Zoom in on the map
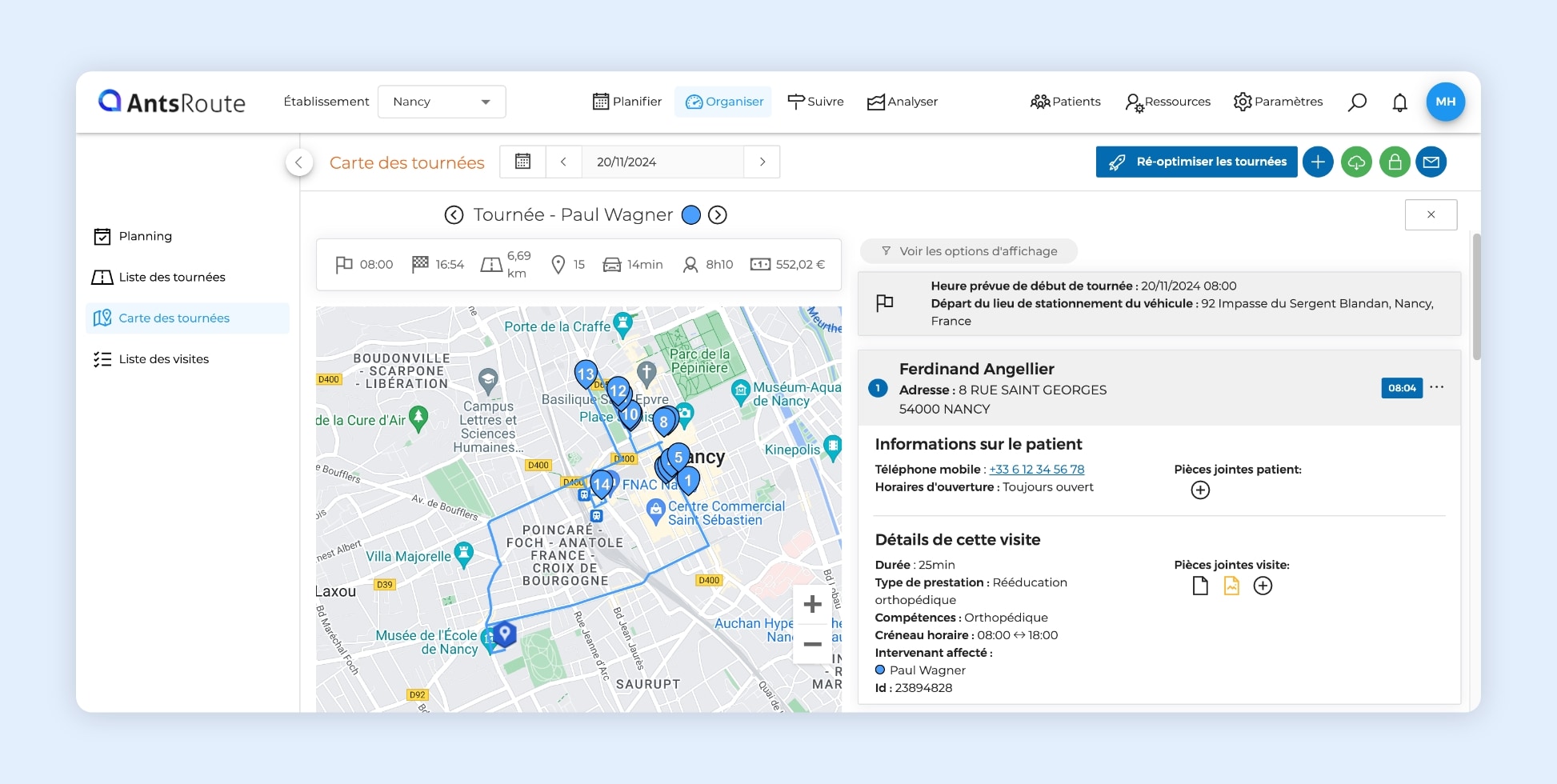The width and height of the screenshot is (1557, 784). [812, 604]
